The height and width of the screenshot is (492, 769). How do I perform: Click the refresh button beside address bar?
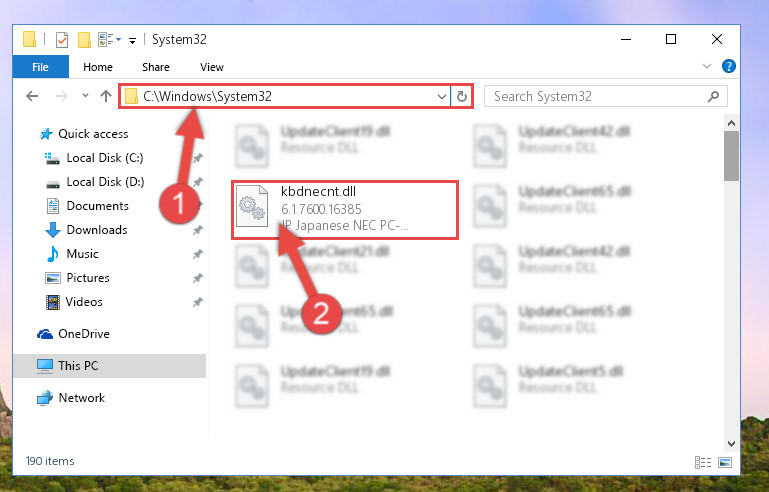[x=461, y=96]
